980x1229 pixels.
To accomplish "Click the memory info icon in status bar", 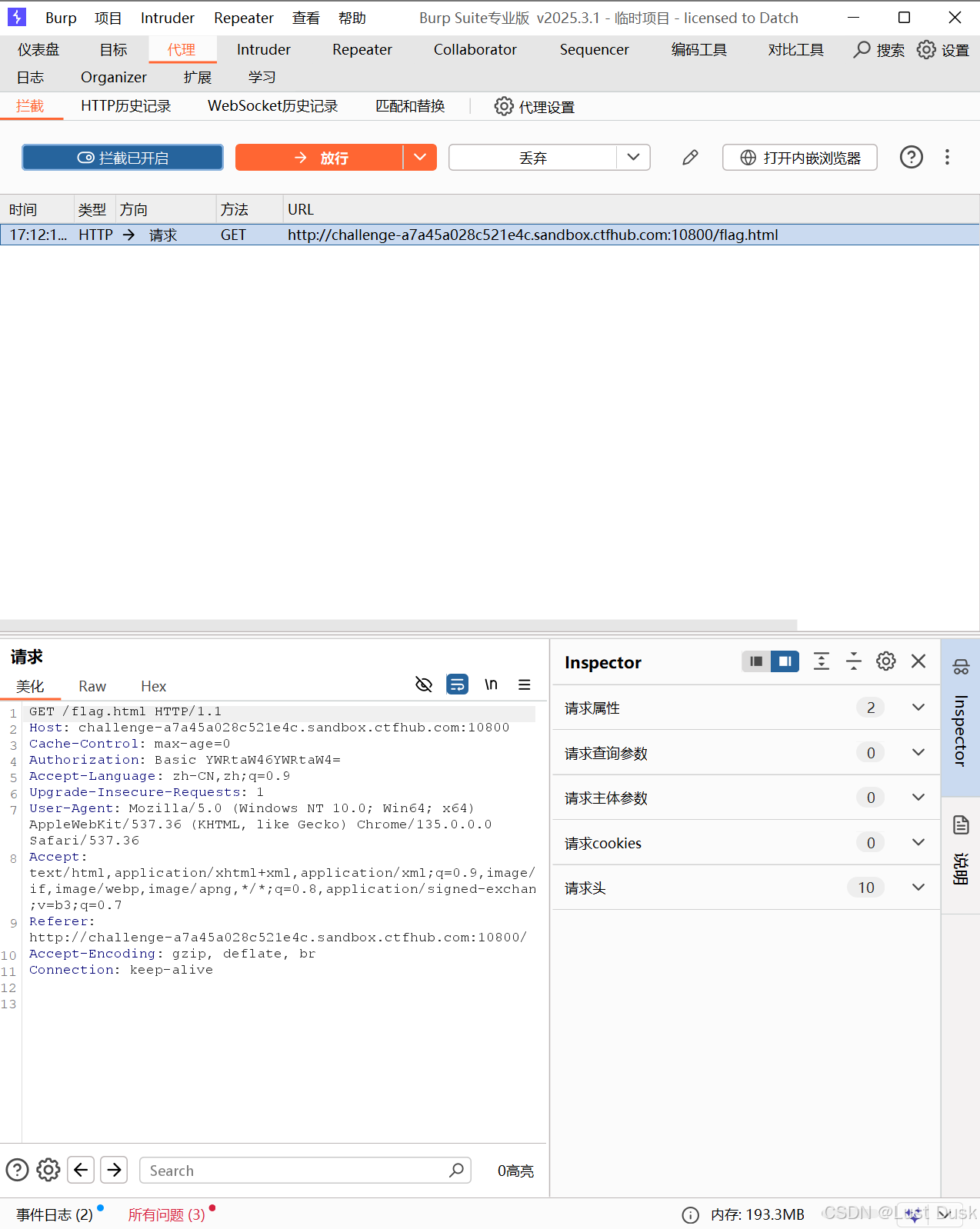I will 691,1214.
